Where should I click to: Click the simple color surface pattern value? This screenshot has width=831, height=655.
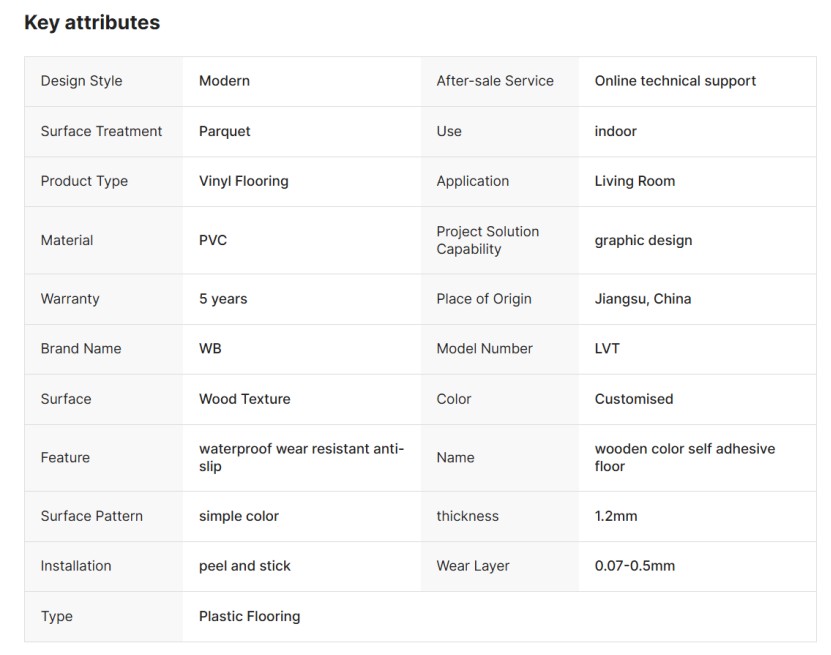point(238,516)
